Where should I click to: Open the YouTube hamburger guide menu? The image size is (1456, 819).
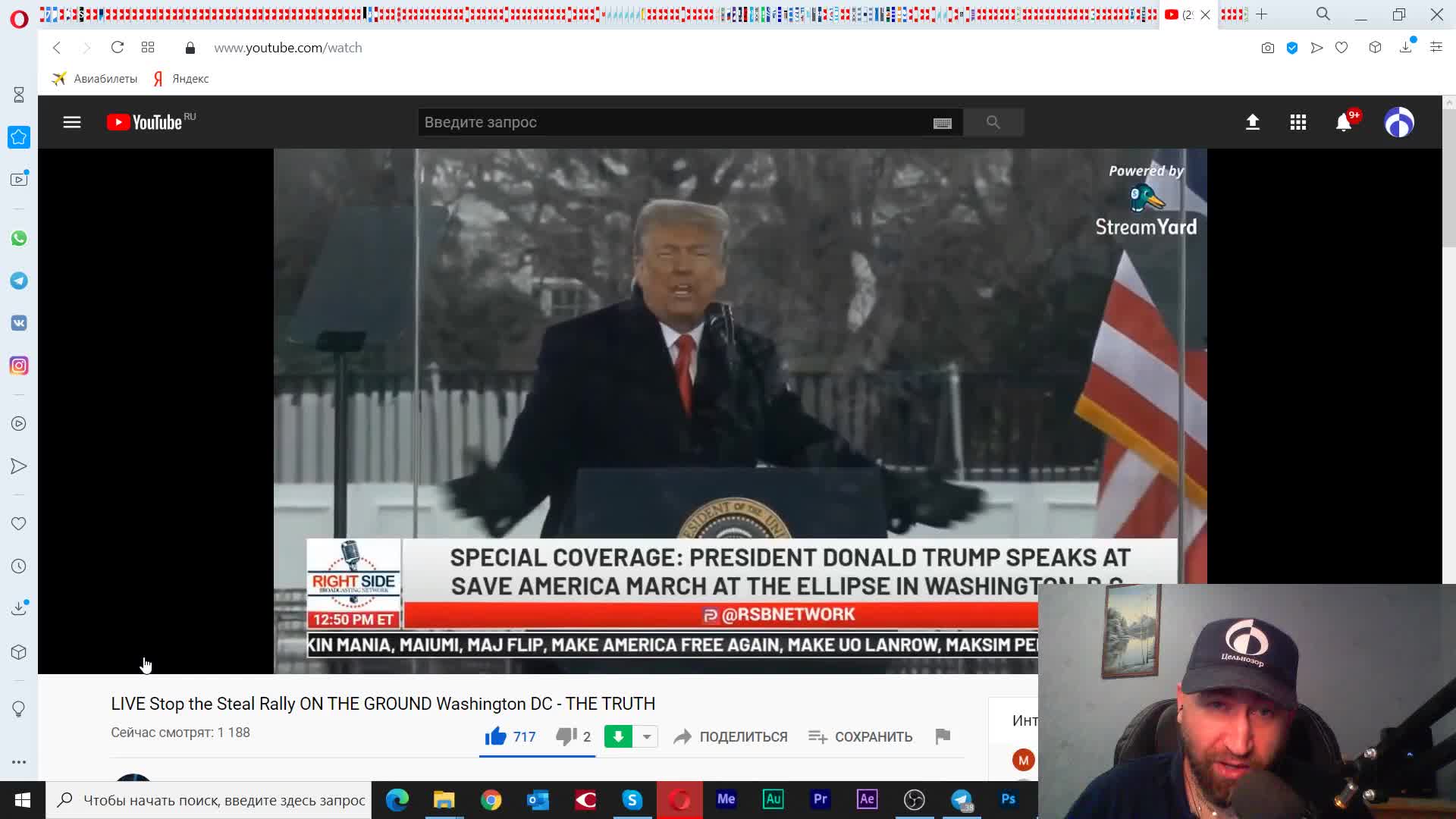(x=71, y=122)
